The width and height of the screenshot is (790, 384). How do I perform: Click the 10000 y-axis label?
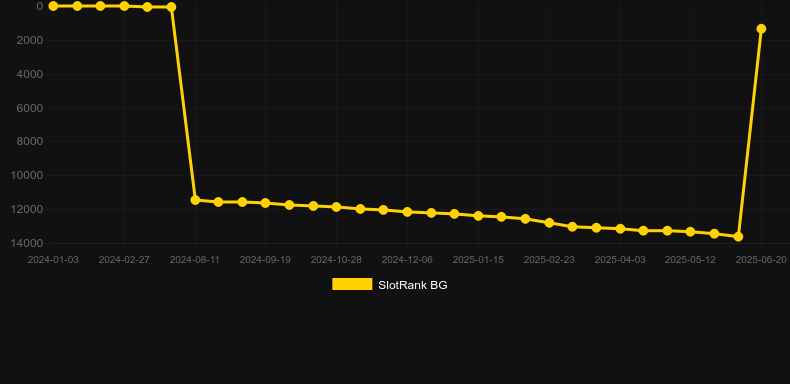click(x=27, y=176)
